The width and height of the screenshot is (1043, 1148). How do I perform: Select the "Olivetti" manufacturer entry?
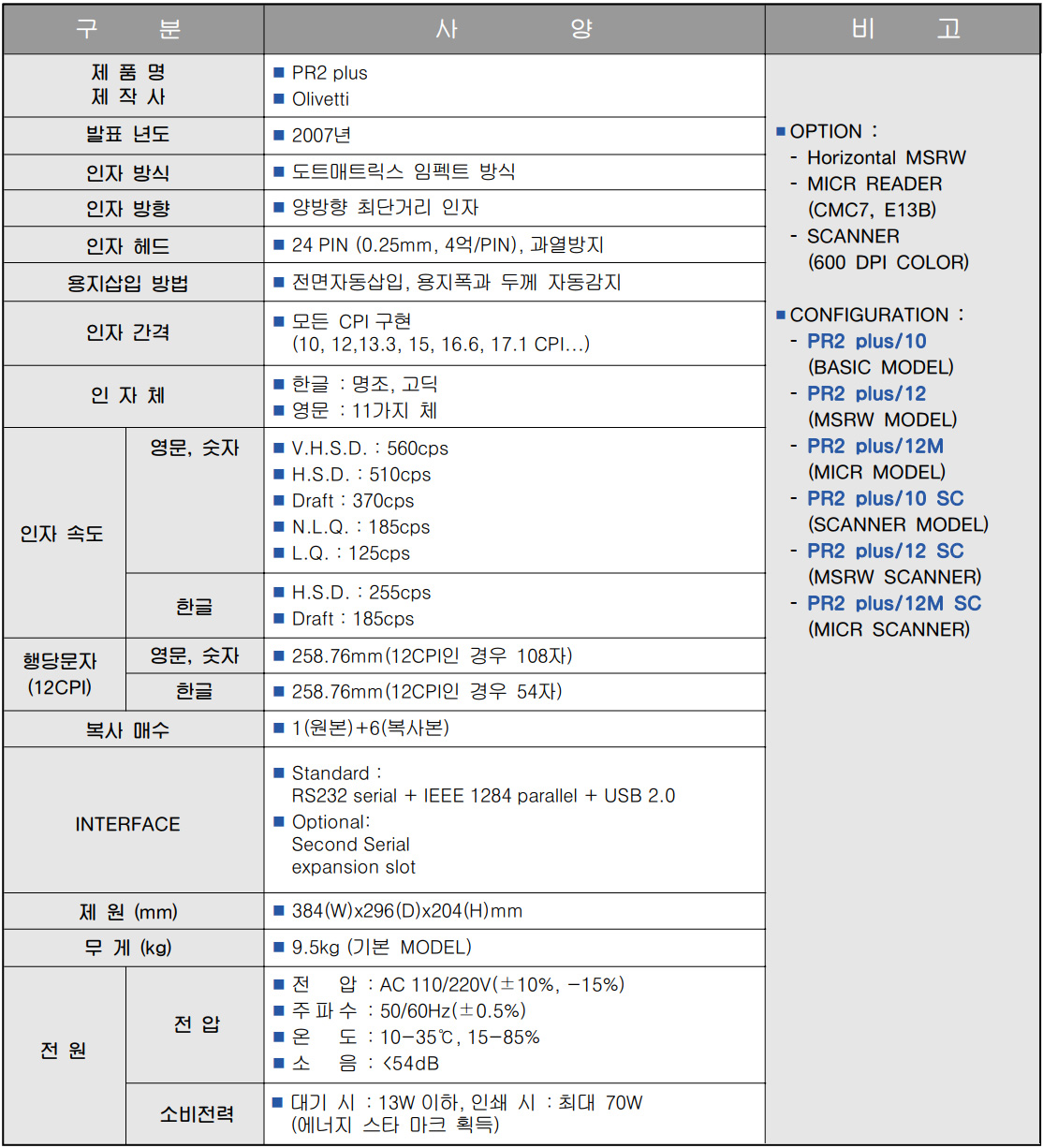(x=320, y=99)
